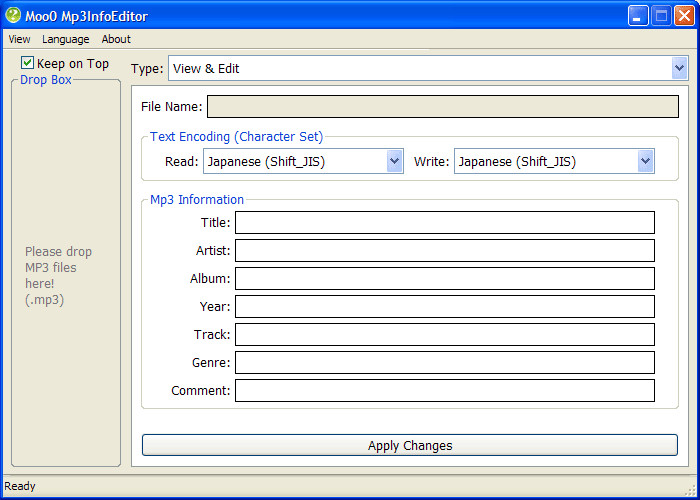Click into the Title input field

coord(445,222)
